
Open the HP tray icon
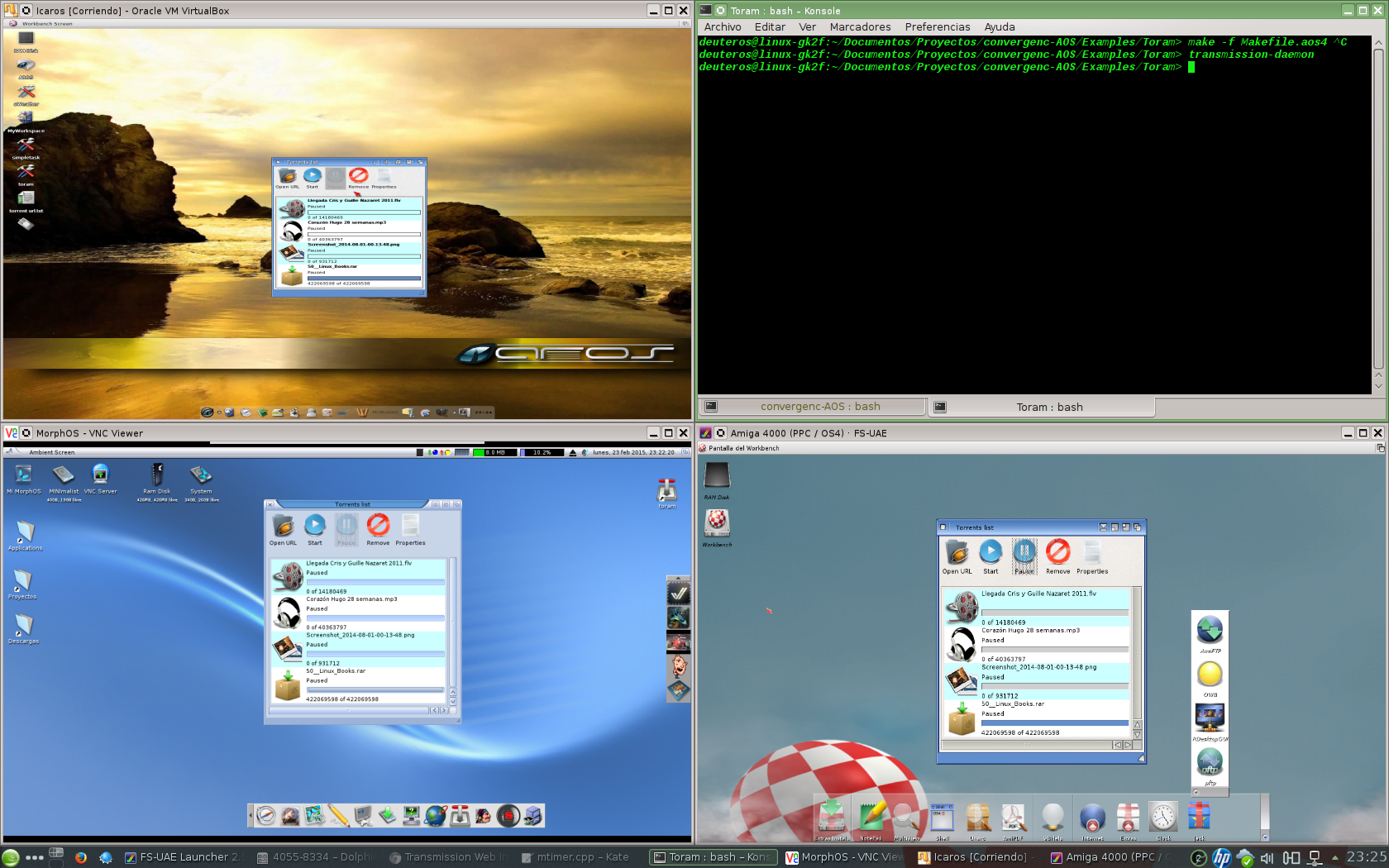tap(1221, 857)
